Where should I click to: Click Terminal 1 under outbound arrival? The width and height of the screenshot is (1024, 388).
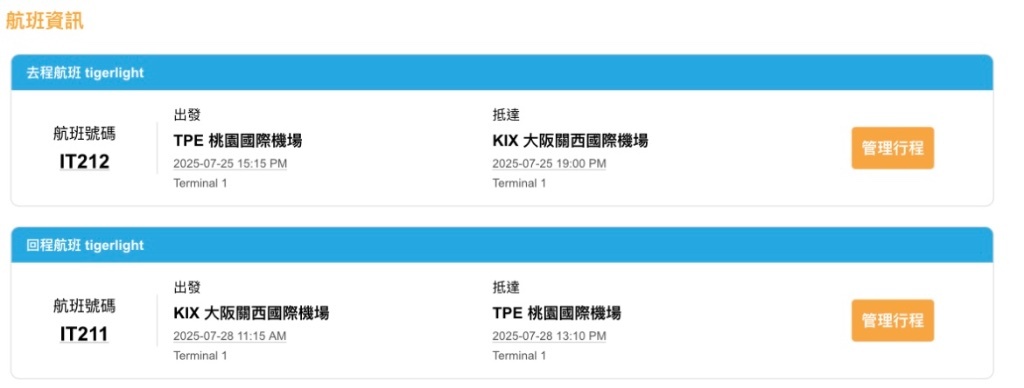pos(519,184)
